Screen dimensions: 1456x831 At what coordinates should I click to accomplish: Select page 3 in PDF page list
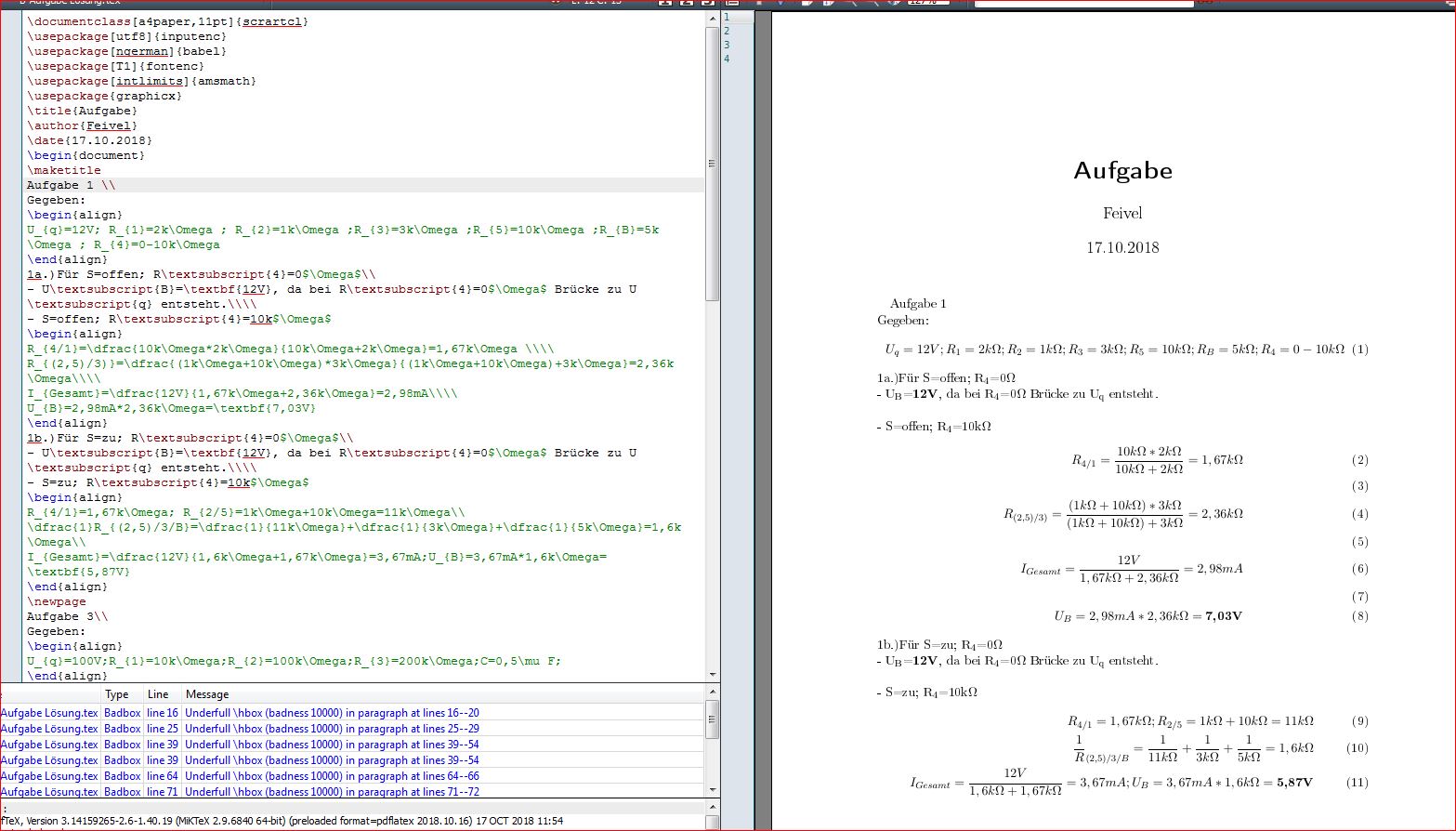click(727, 45)
